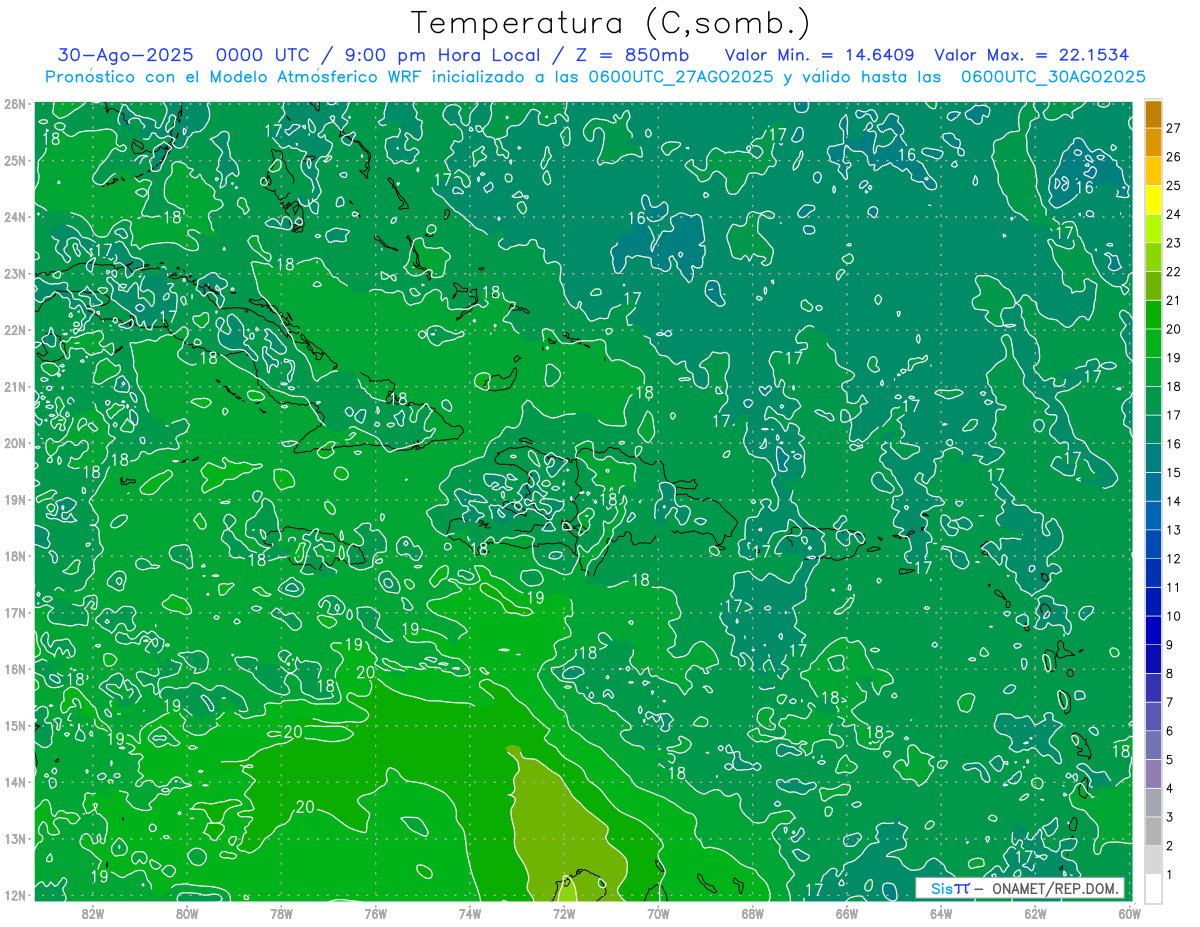Click the 16N latitude axis label

tap(14, 669)
